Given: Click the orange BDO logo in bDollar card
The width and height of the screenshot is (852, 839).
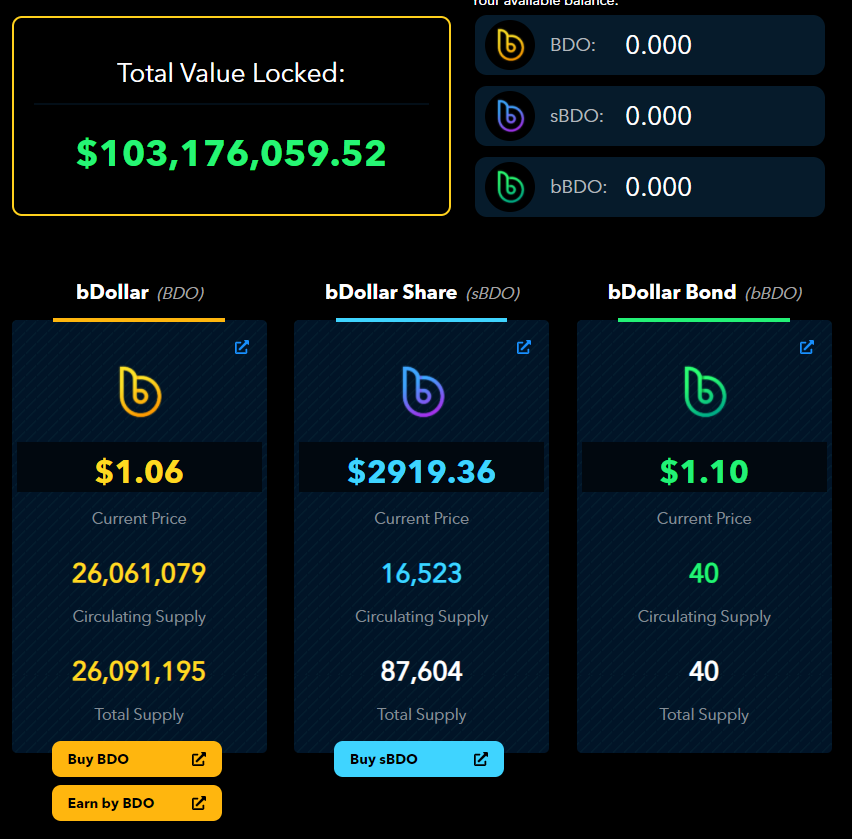Looking at the screenshot, I should [140, 392].
